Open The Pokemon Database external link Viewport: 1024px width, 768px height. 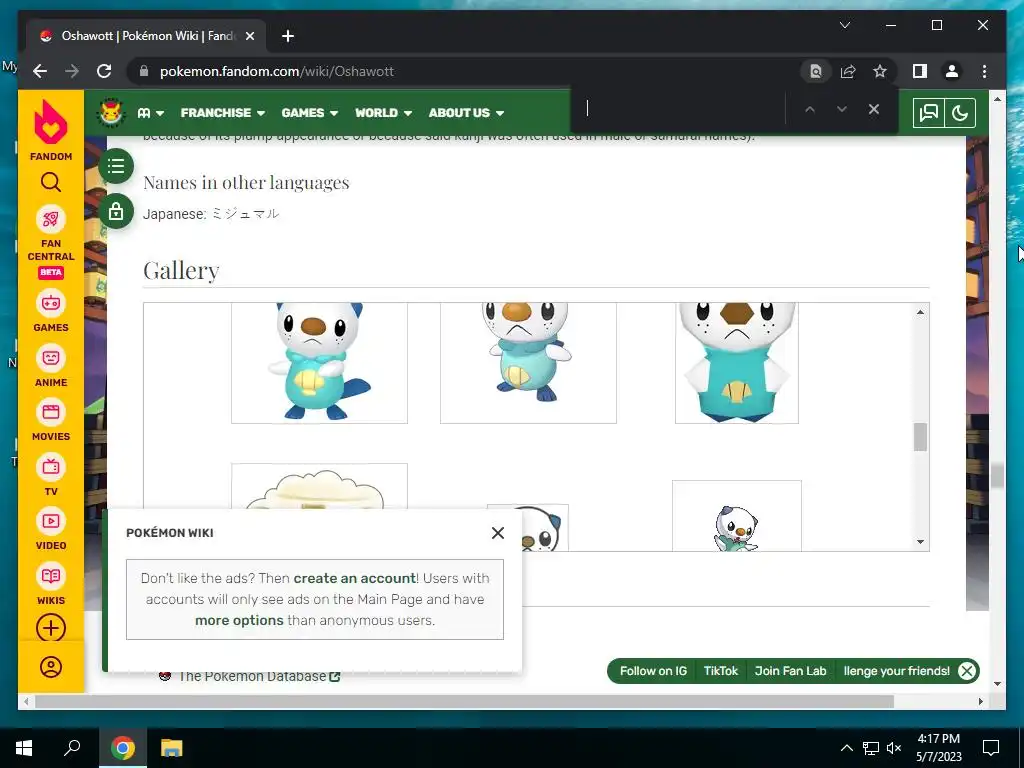(259, 677)
